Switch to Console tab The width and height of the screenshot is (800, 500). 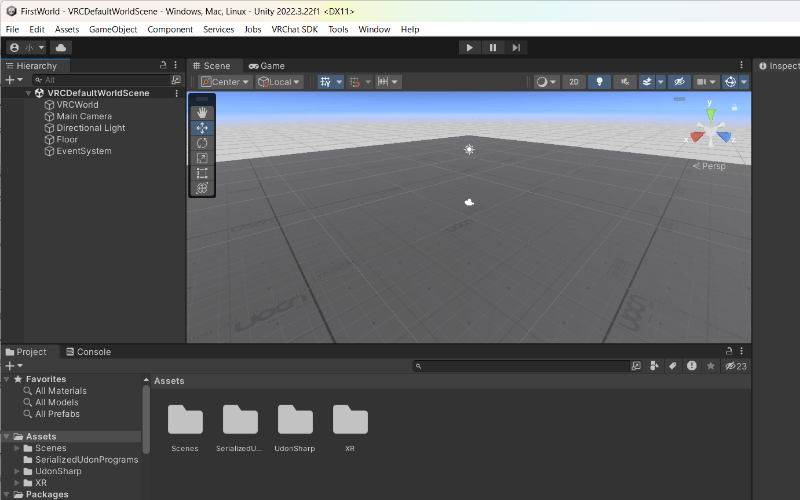pyautogui.click(x=88, y=352)
